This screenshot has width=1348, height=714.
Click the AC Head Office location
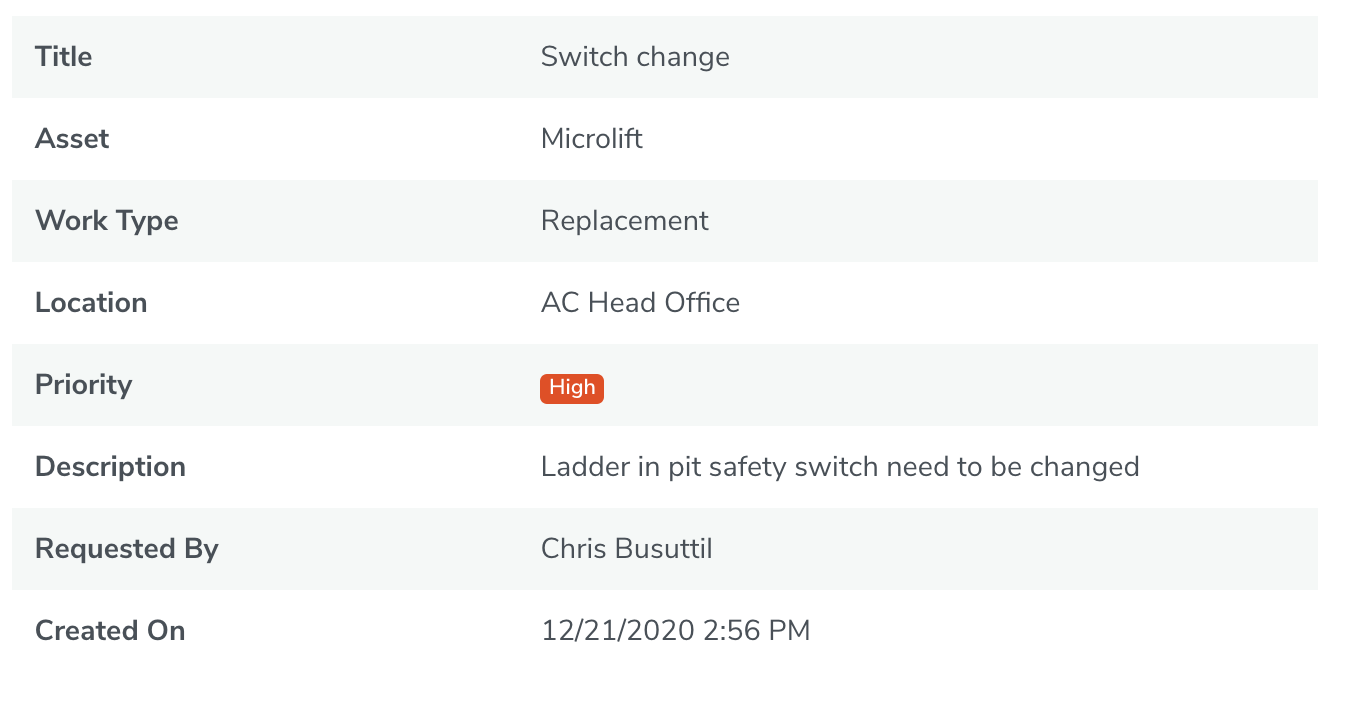pos(640,303)
